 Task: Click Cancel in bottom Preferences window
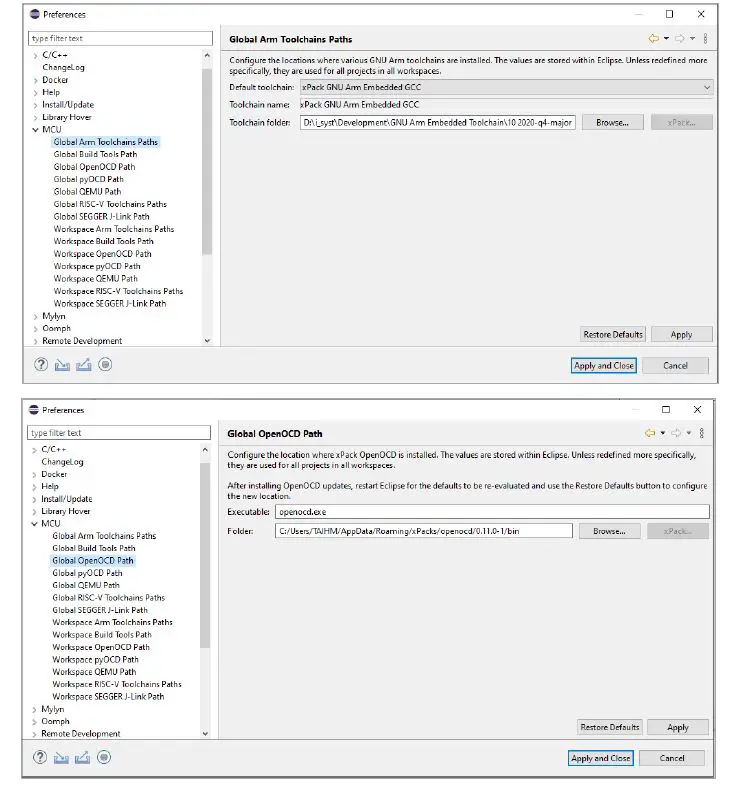pos(672,758)
